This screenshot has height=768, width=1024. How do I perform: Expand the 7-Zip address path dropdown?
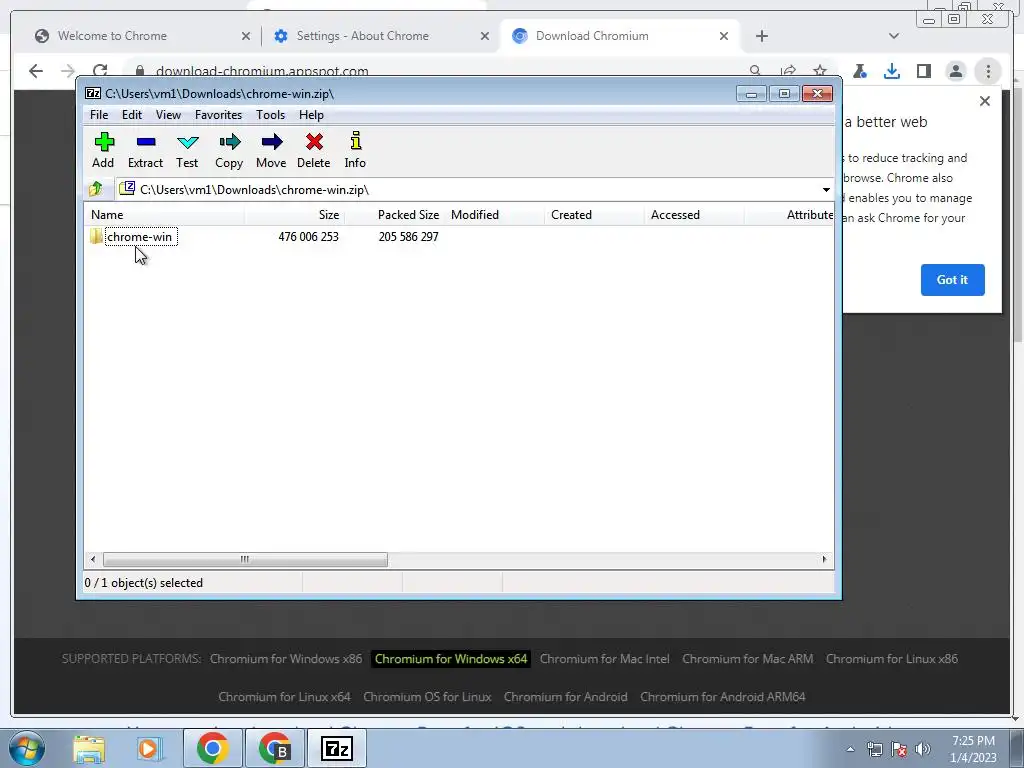coord(826,190)
